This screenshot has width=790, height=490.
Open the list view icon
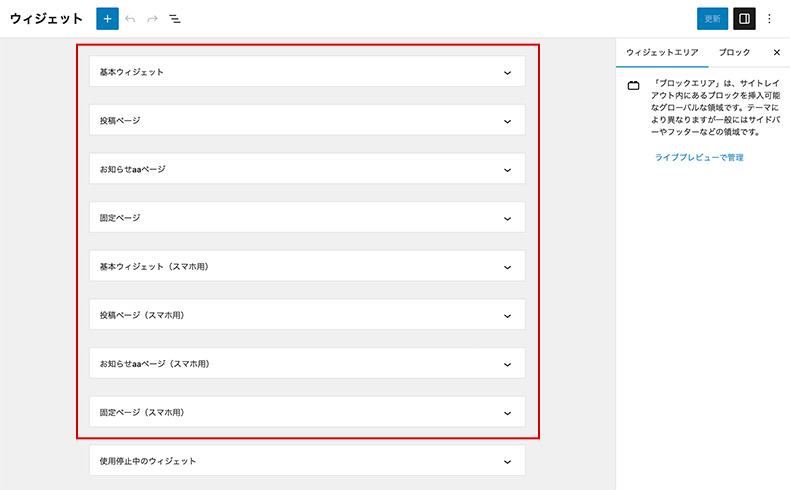(174, 18)
